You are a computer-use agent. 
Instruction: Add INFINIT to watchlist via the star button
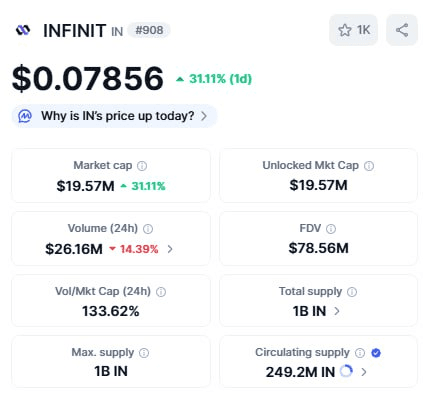coord(353,30)
